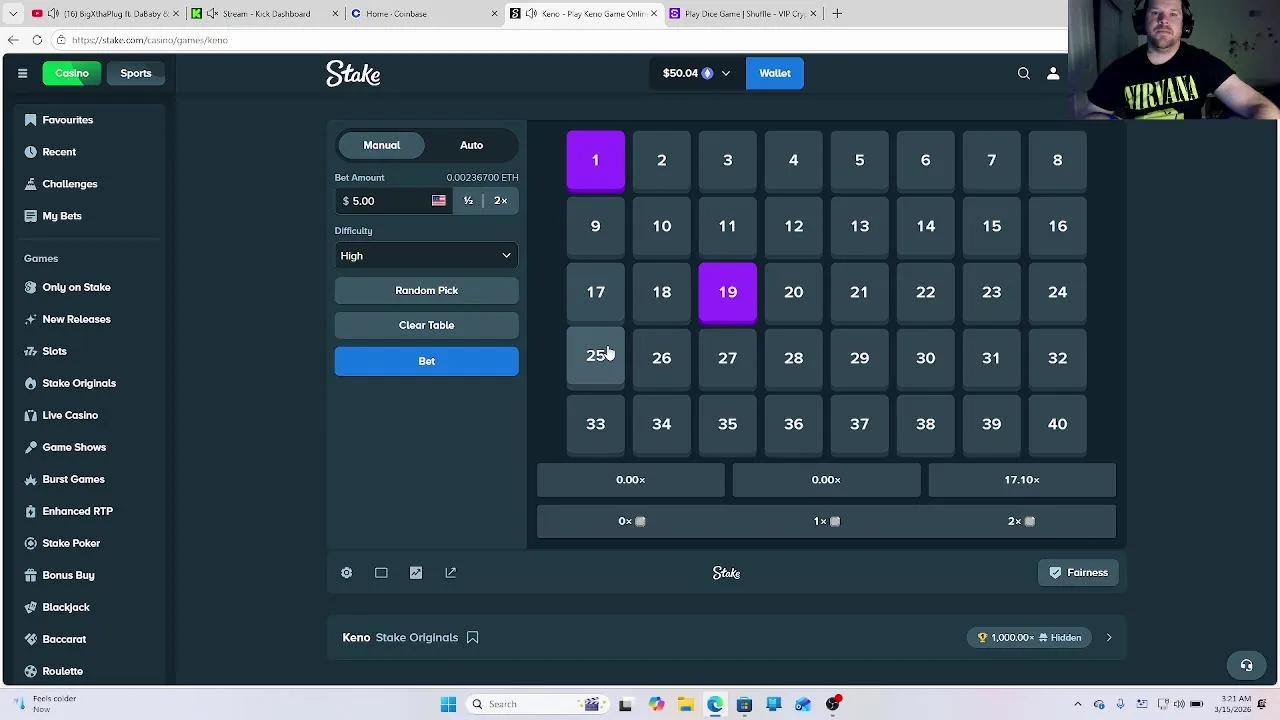Switch to the Coinbase Home browser tab

[425, 13]
